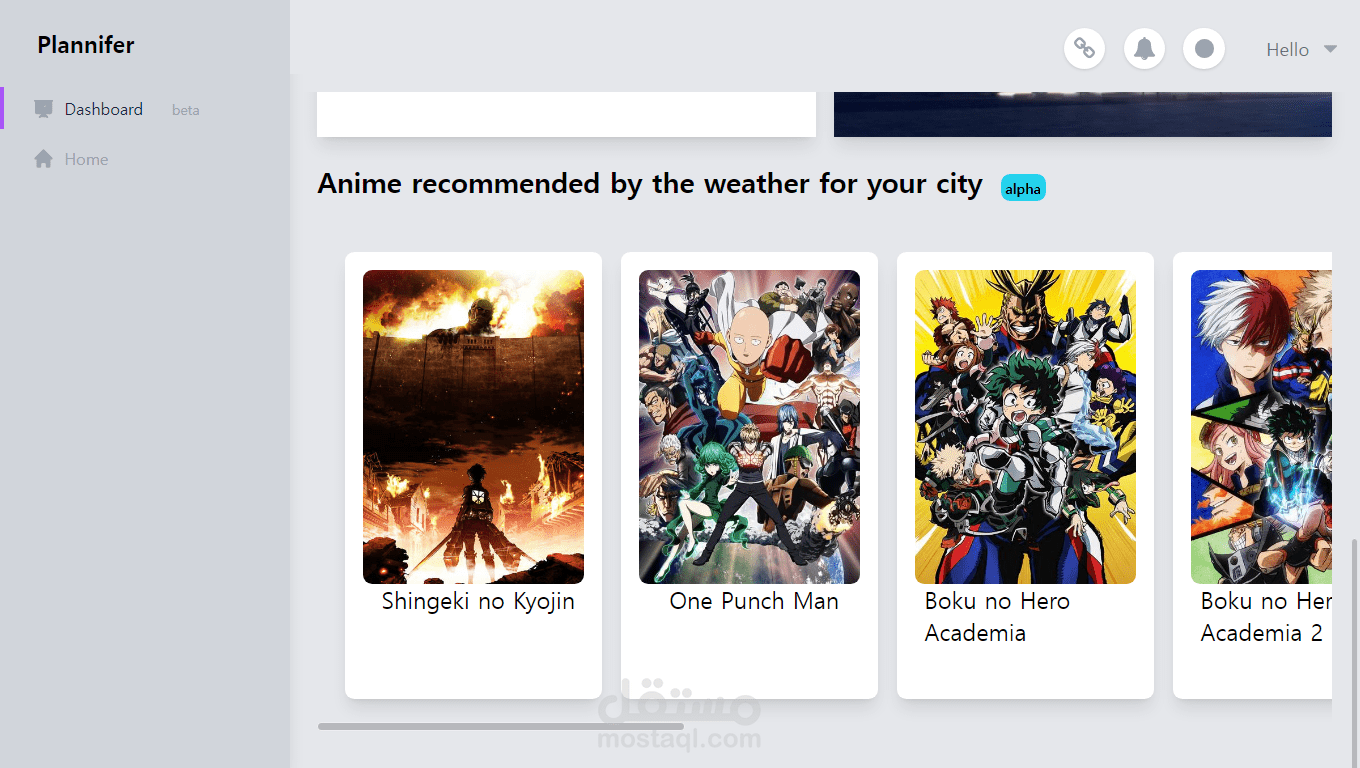Click the Shingeki no Kyojin title text
The height and width of the screenshot is (768, 1360).
478,602
